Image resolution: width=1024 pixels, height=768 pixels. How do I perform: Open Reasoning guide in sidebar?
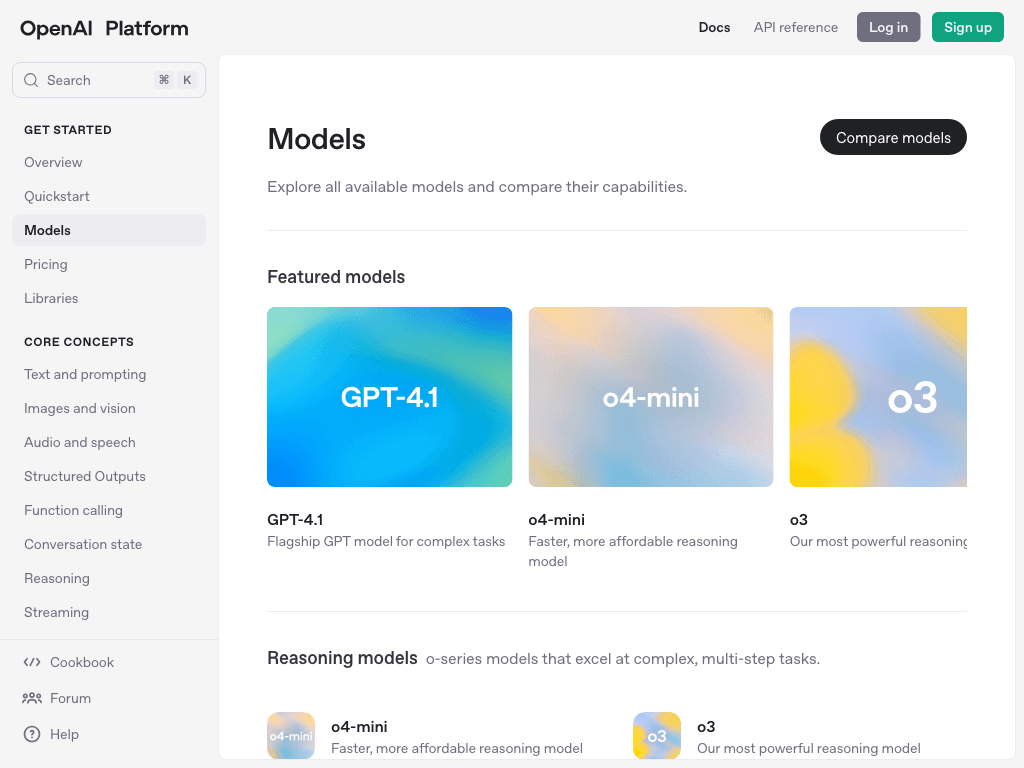coord(109,578)
